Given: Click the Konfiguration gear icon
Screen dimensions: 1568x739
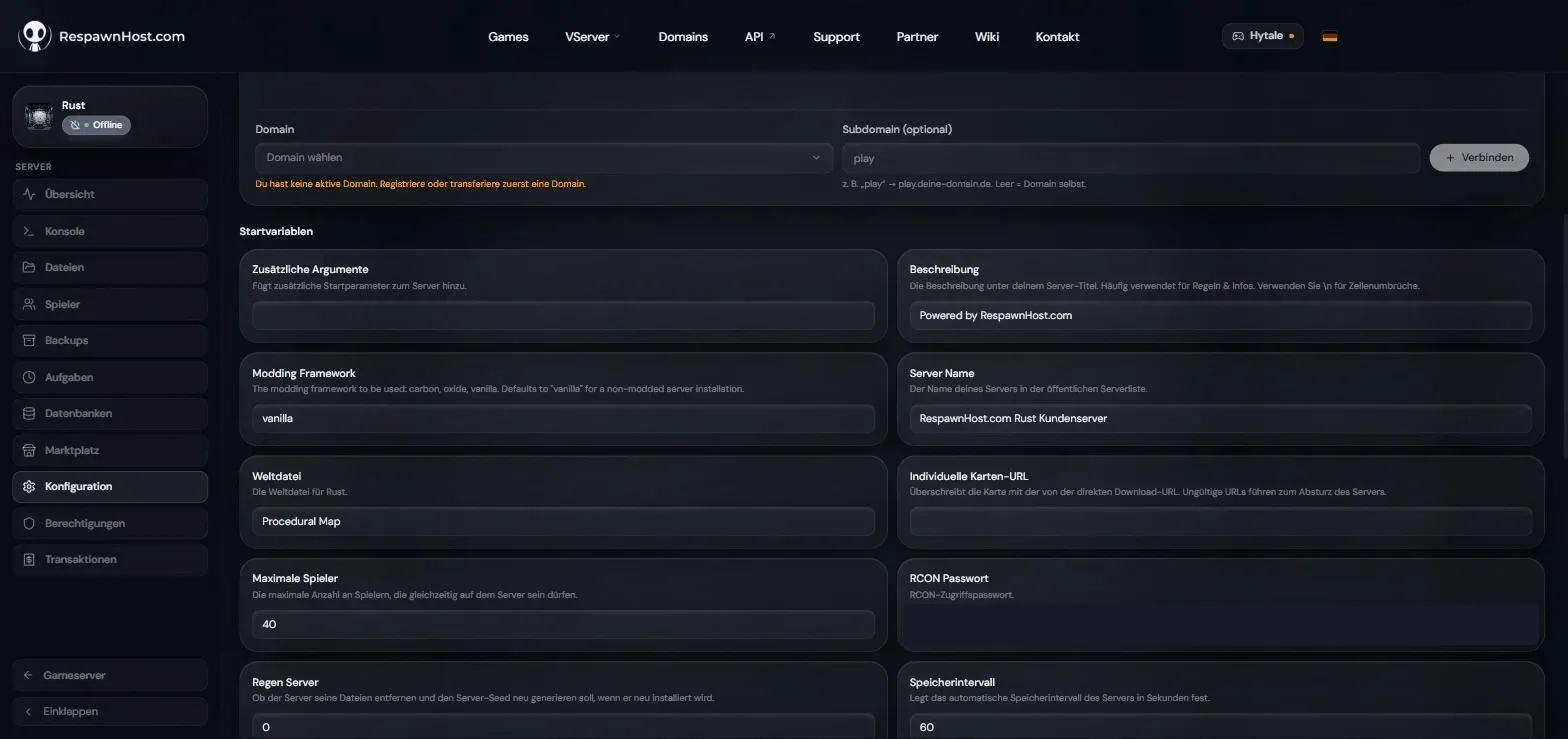Looking at the screenshot, I should [x=29, y=486].
